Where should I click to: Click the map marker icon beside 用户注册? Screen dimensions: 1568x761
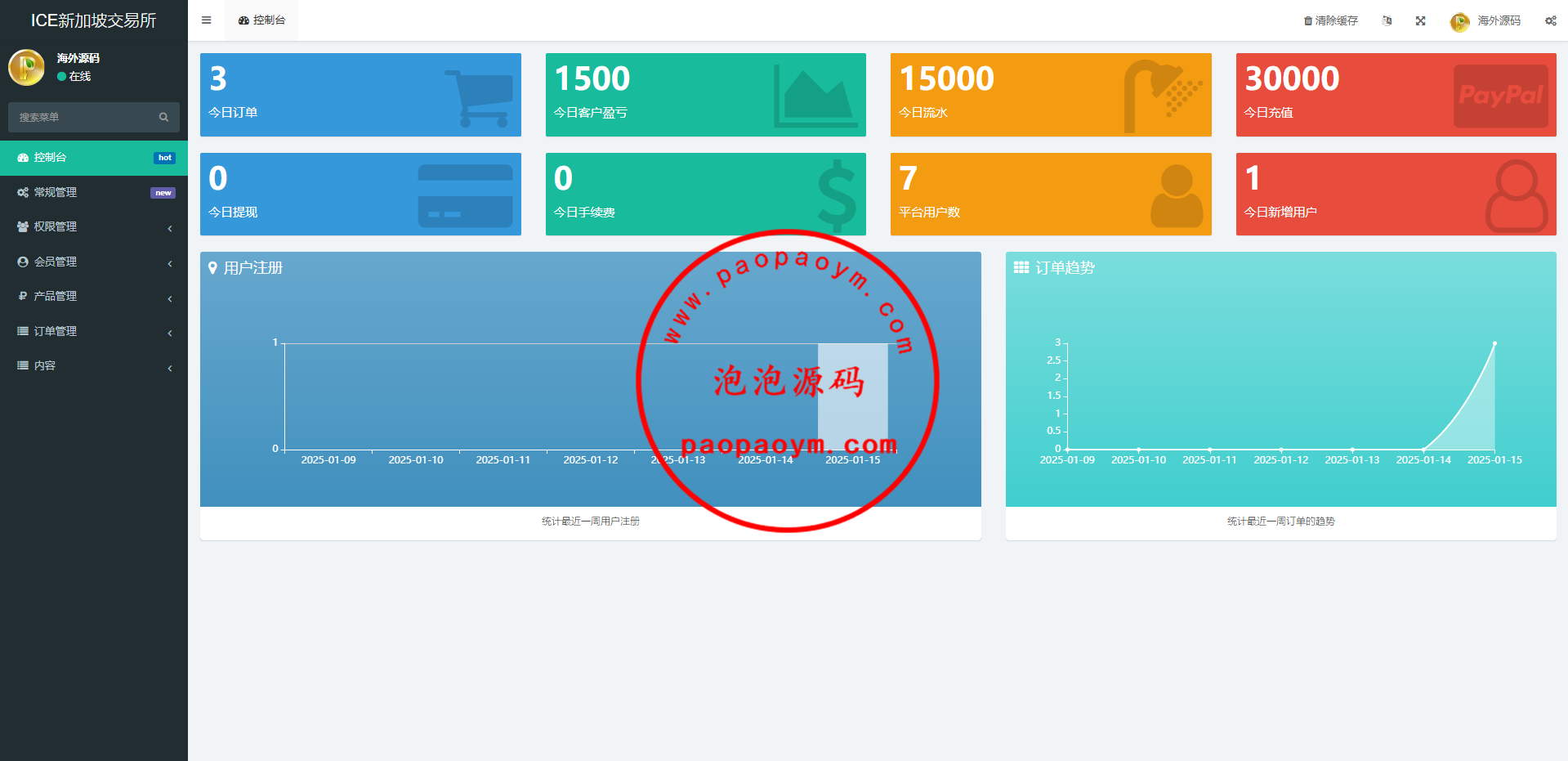tap(212, 268)
